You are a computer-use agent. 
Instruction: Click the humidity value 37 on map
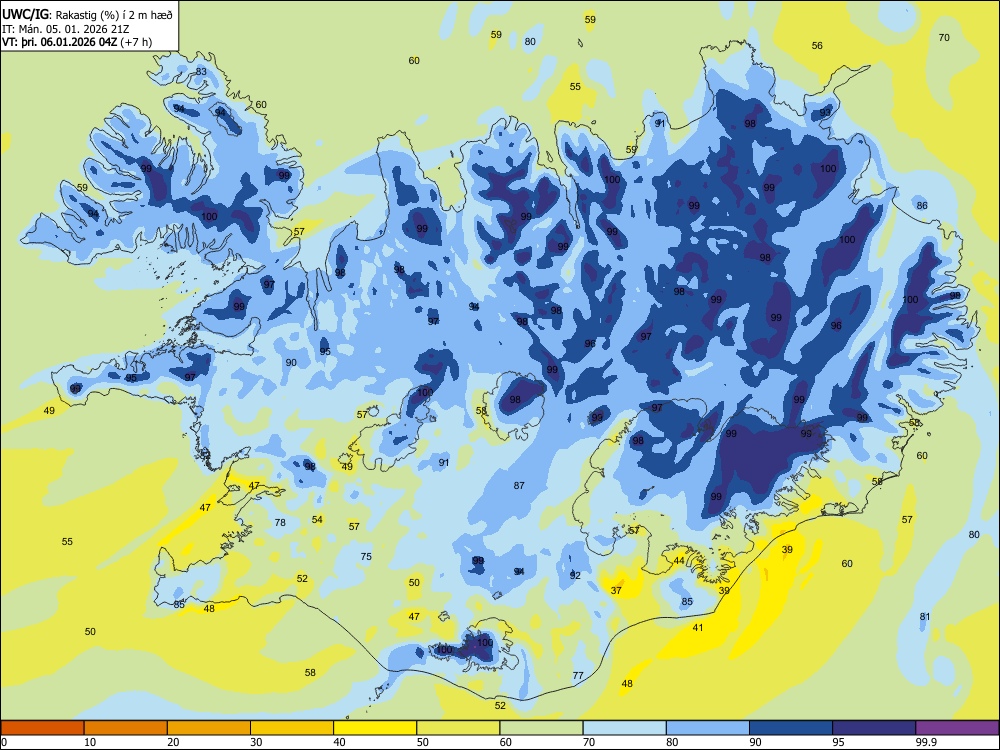pyautogui.click(x=616, y=591)
